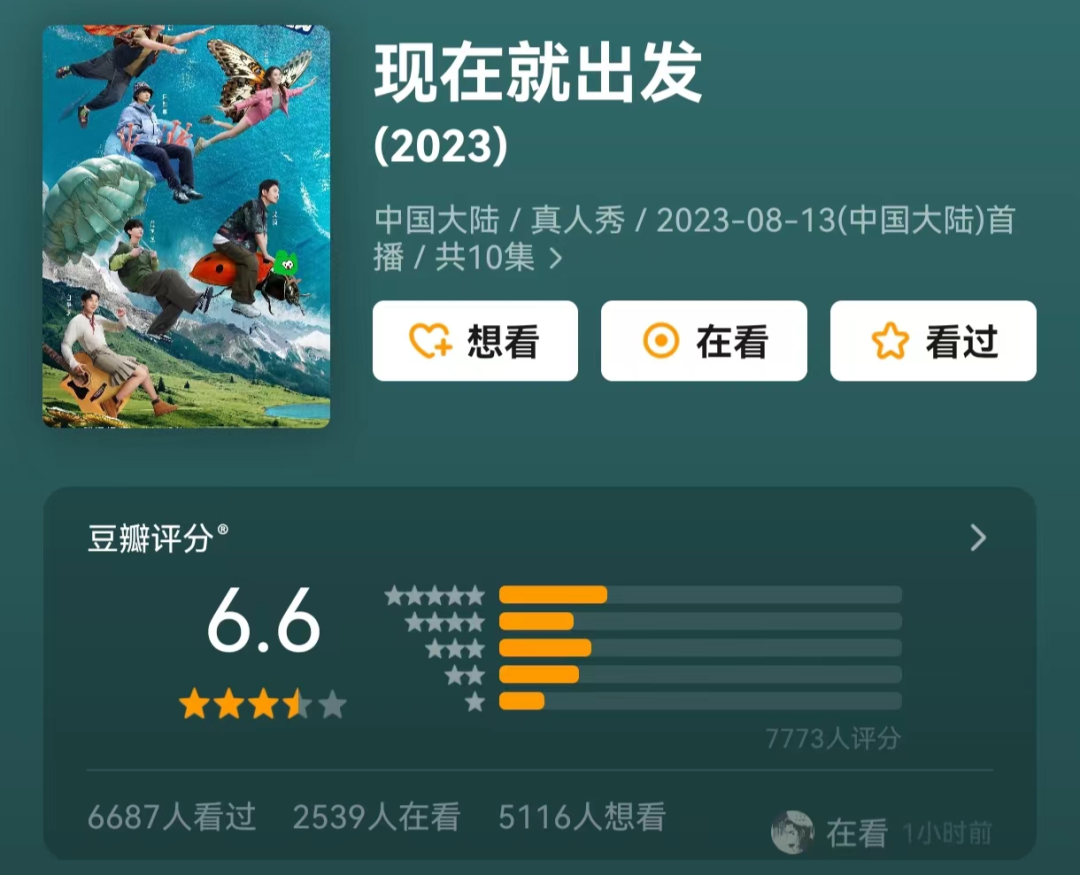This screenshot has height=875, width=1080.
Task: Tap the user avatar beside 在看 1小时前
Action: (x=792, y=832)
